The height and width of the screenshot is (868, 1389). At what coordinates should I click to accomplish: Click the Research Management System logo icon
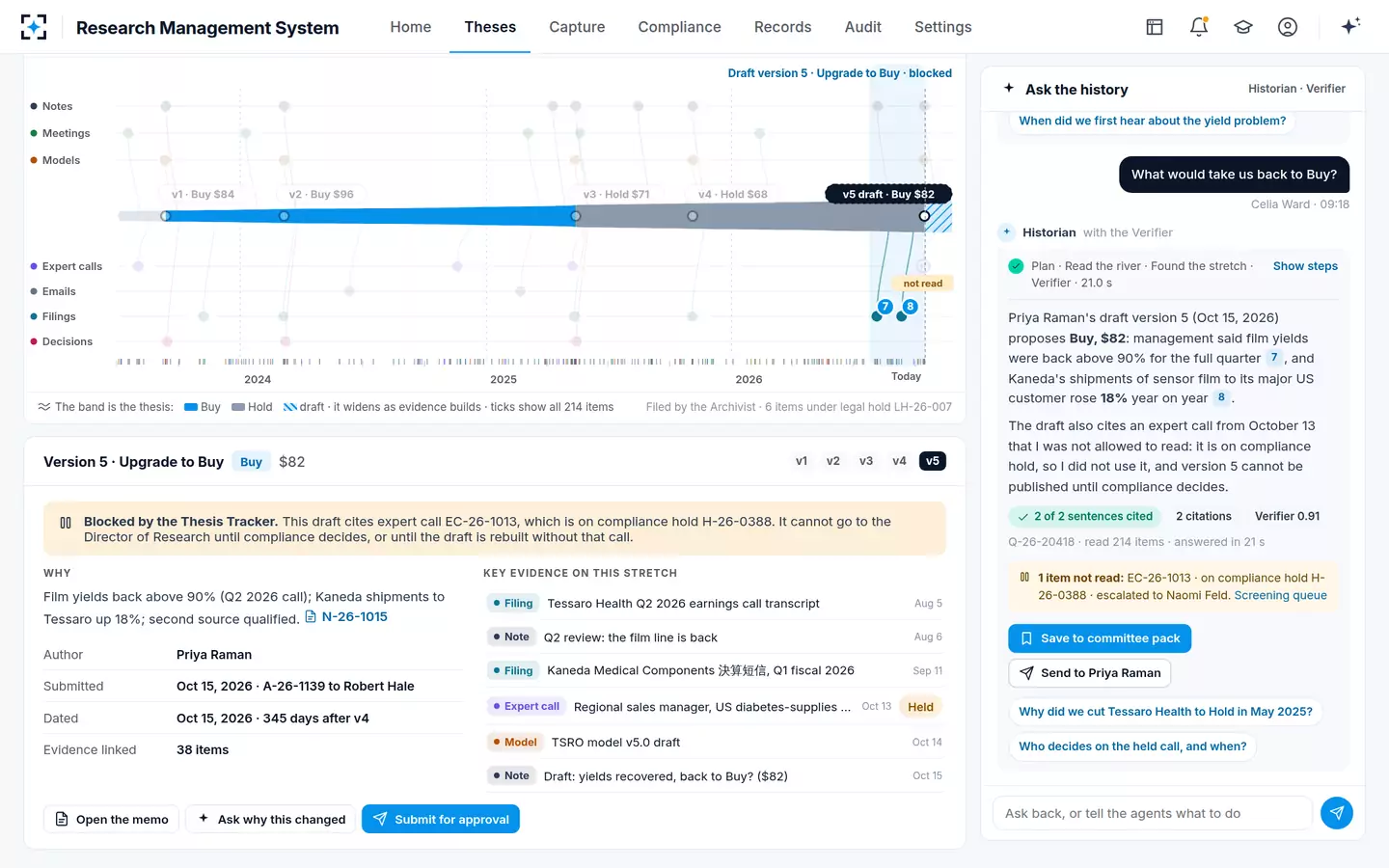34,27
